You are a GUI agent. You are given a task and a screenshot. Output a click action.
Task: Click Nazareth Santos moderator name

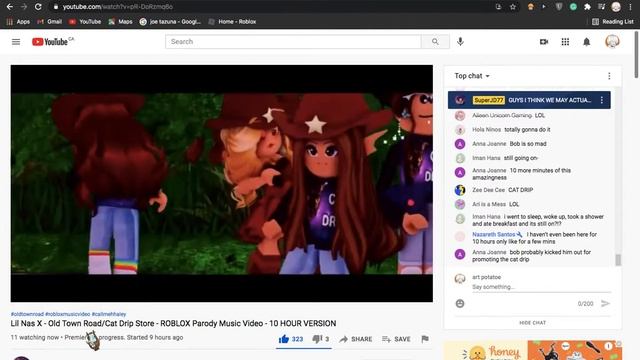point(494,234)
